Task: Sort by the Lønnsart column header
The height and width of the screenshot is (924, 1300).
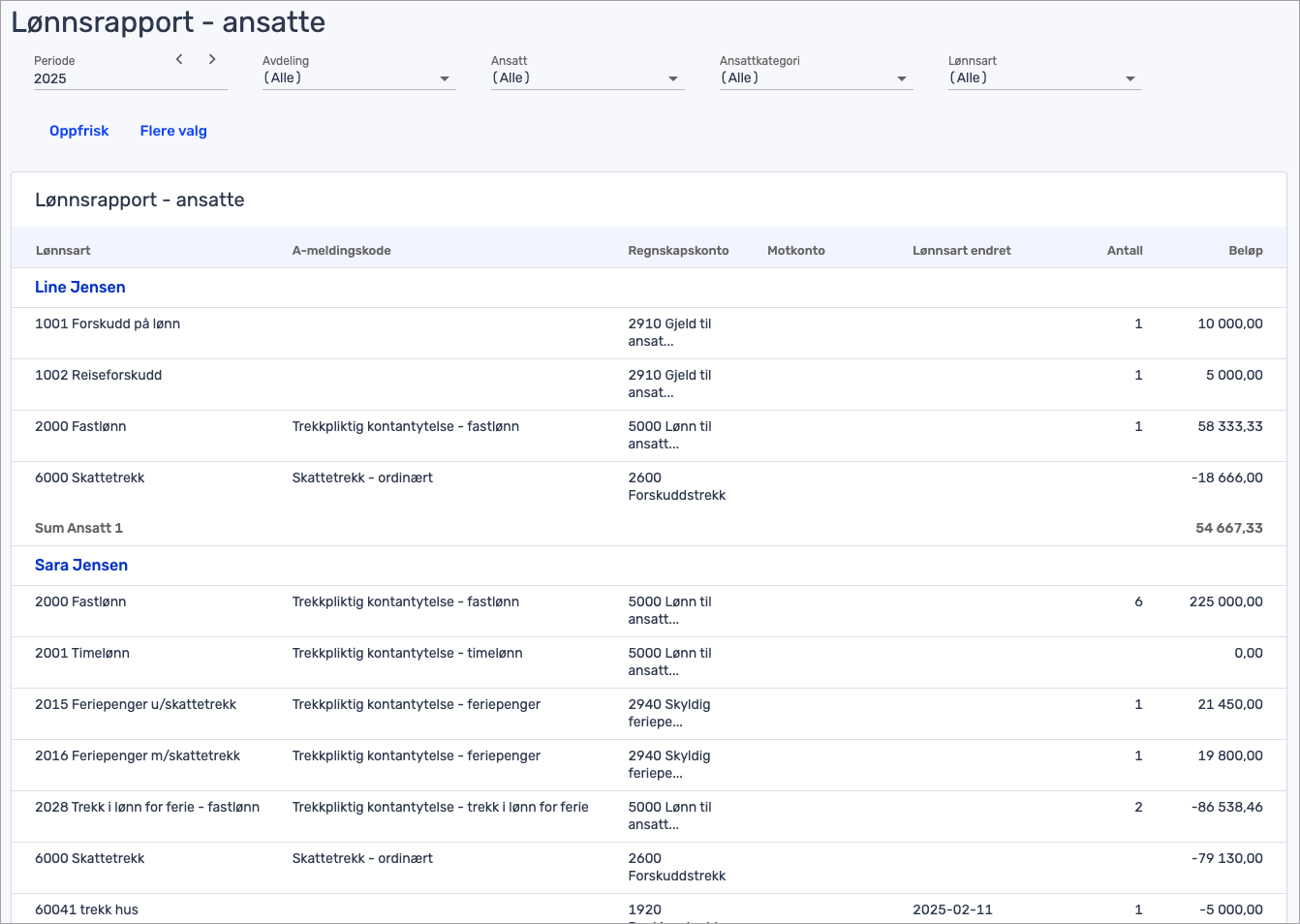Action: tap(63, 250)
